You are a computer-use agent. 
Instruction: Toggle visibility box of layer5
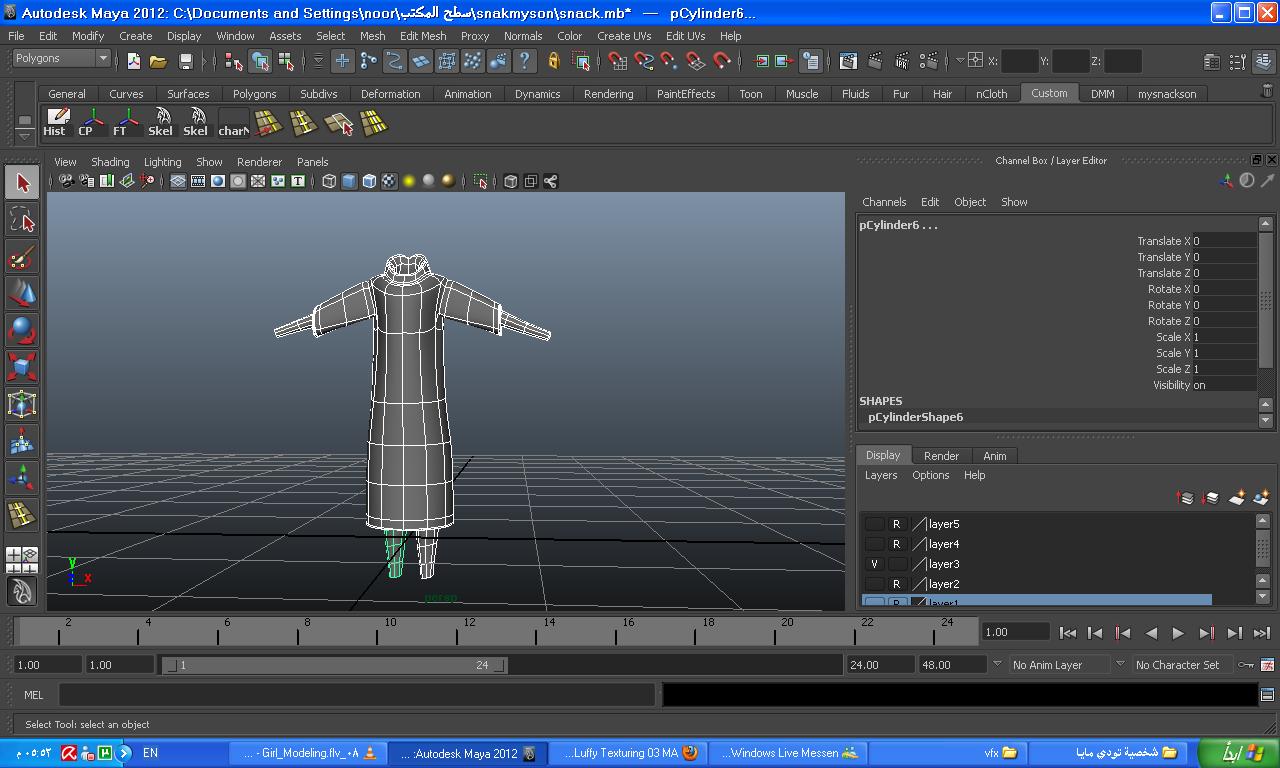click(874, 524)
